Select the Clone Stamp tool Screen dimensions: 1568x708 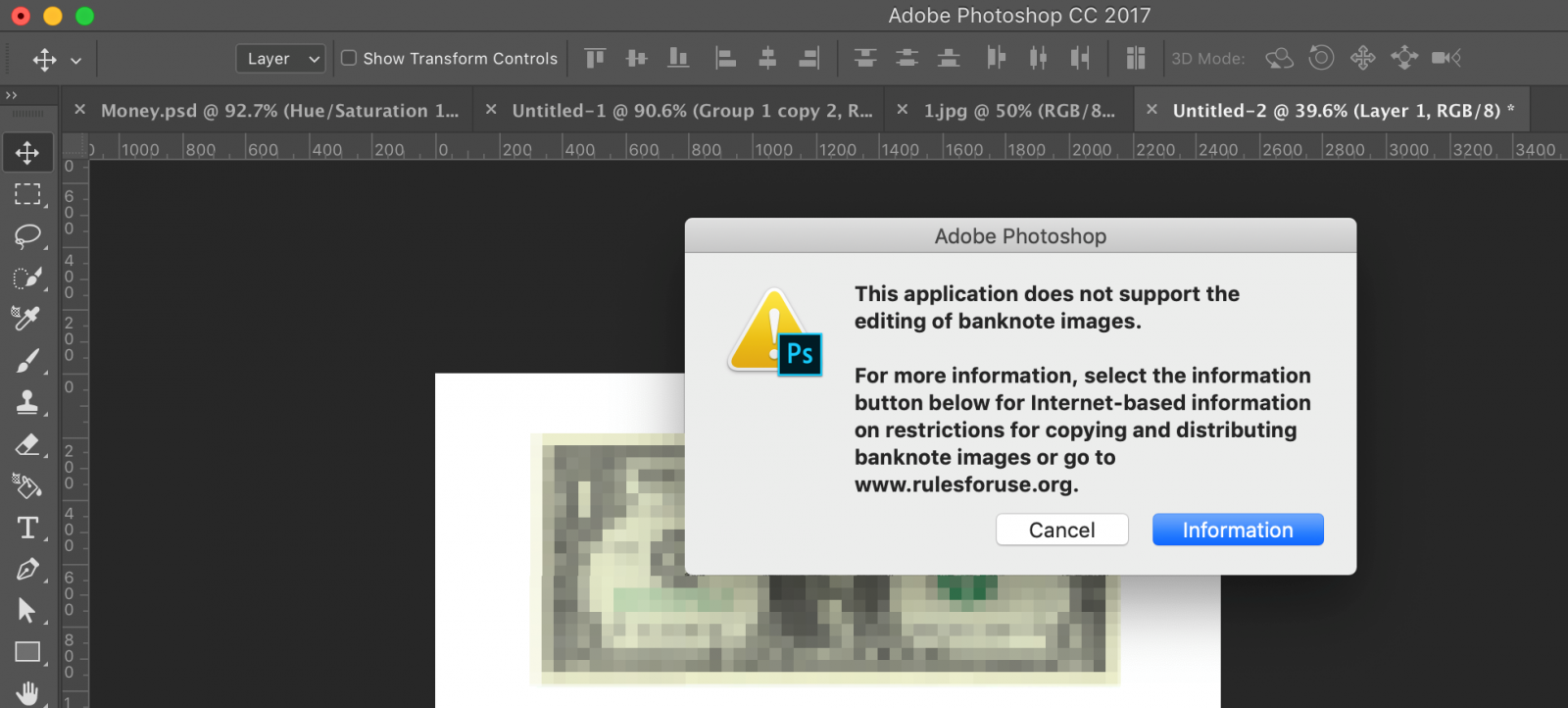point(27,402)
